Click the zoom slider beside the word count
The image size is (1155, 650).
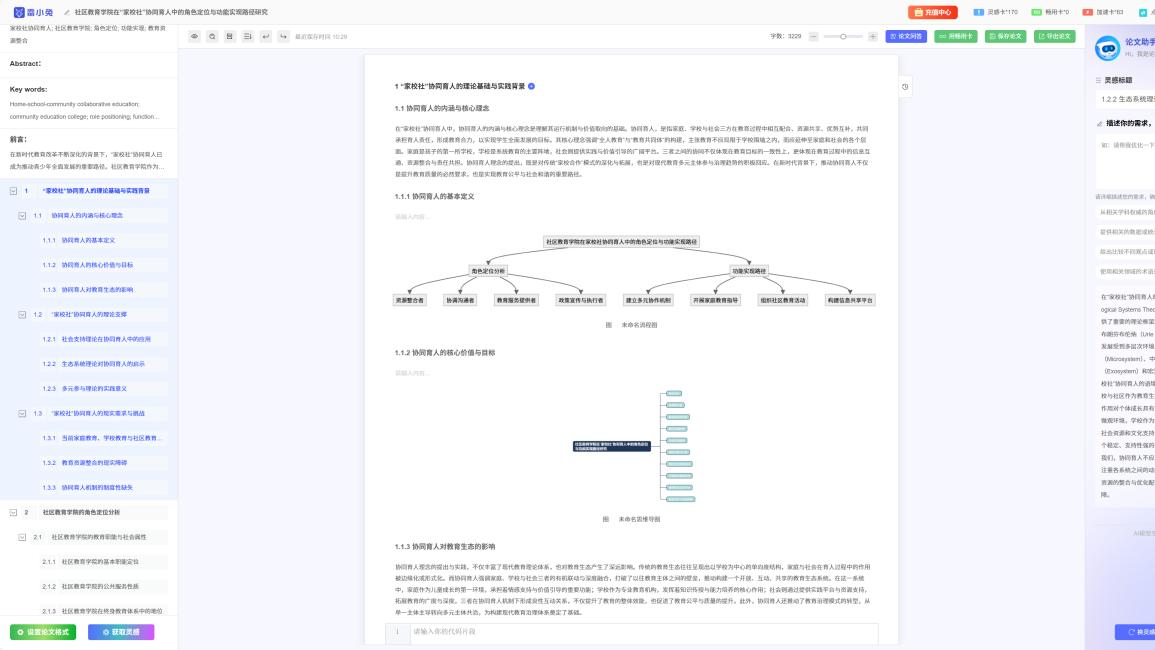(843, 35)
